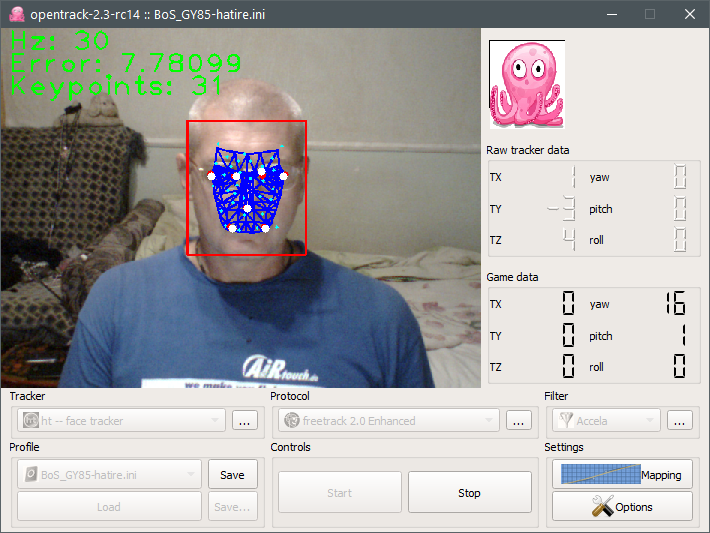Open the Tracker dropdown showing ht face tracker
This screenshot has height=533, width=710.
121,421
